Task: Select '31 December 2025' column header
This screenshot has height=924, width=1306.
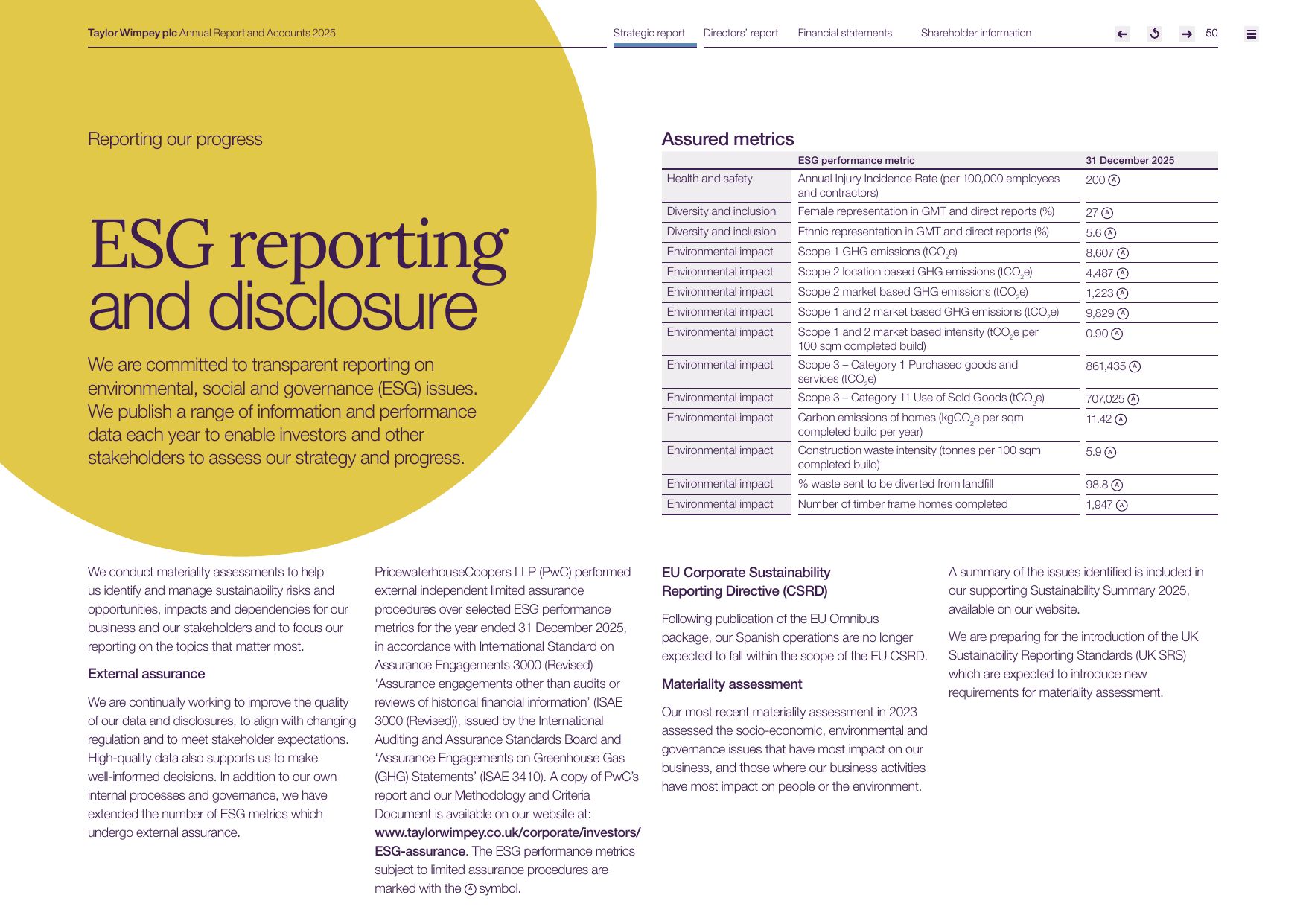Action: pos(1130,160)
